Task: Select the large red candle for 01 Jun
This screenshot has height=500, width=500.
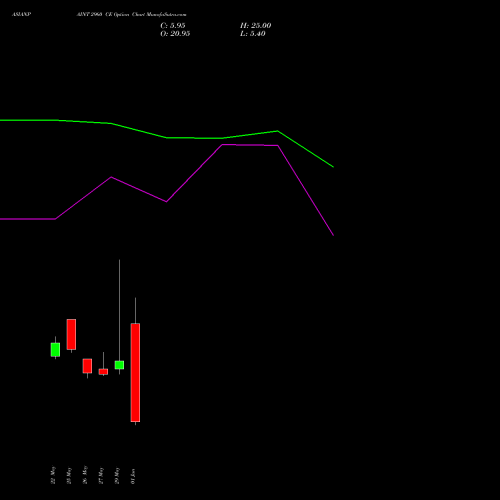Action: (x=135, y=372)
